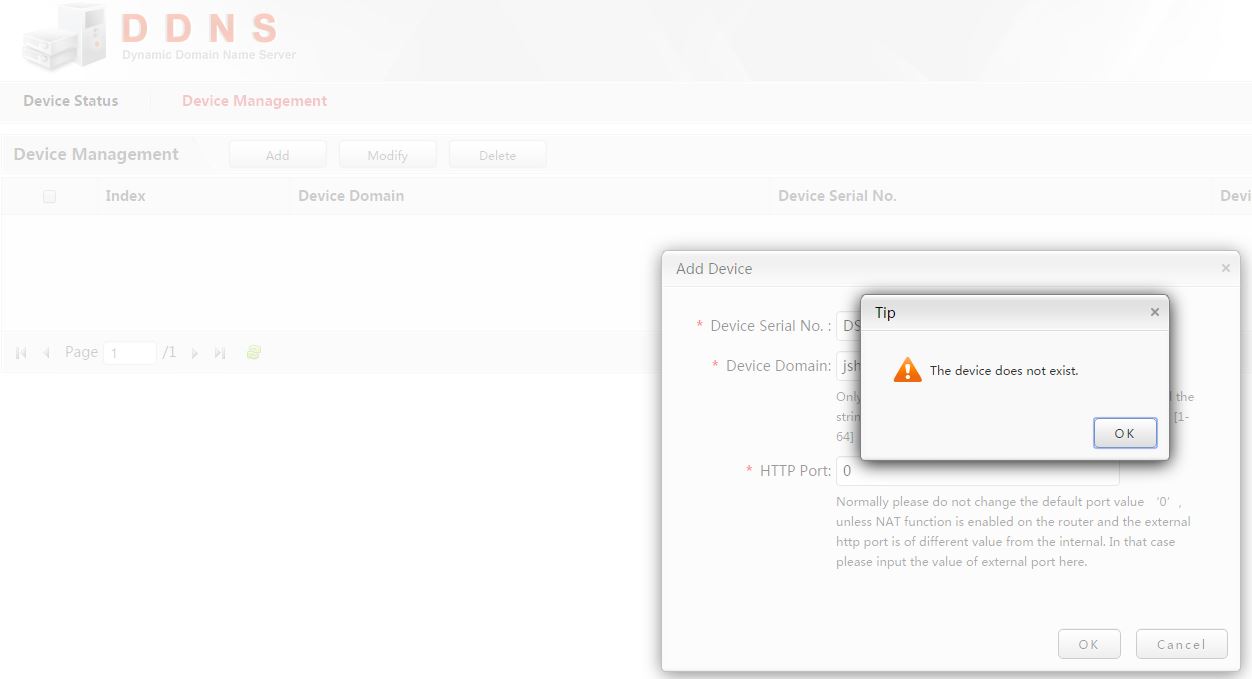Click the green refresh icon

tap(254, 352)
